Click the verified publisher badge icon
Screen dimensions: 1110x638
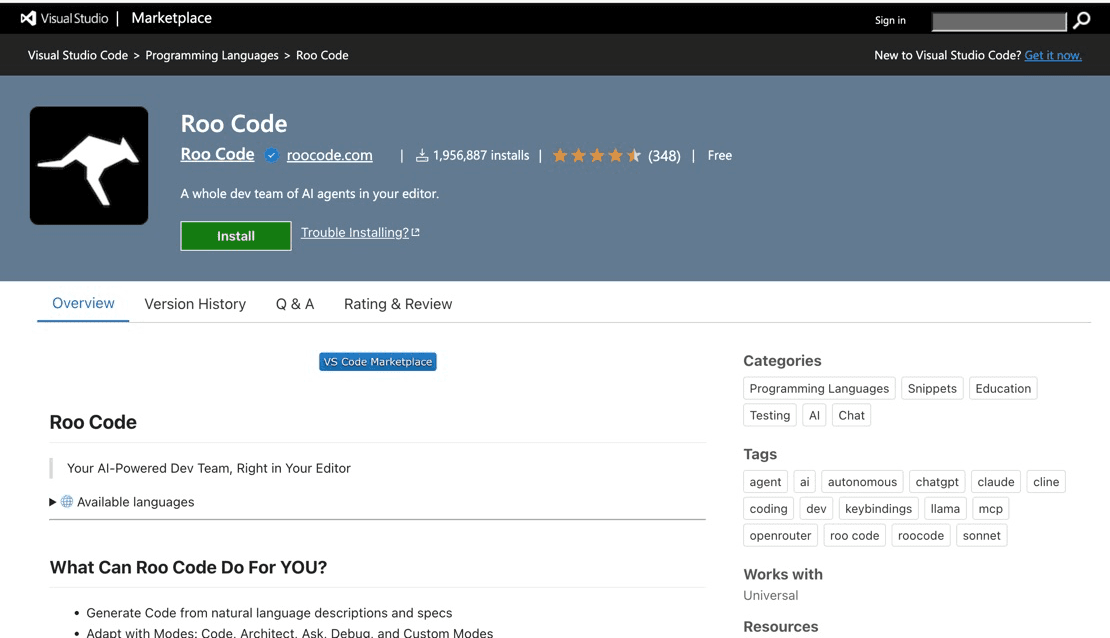271,155
